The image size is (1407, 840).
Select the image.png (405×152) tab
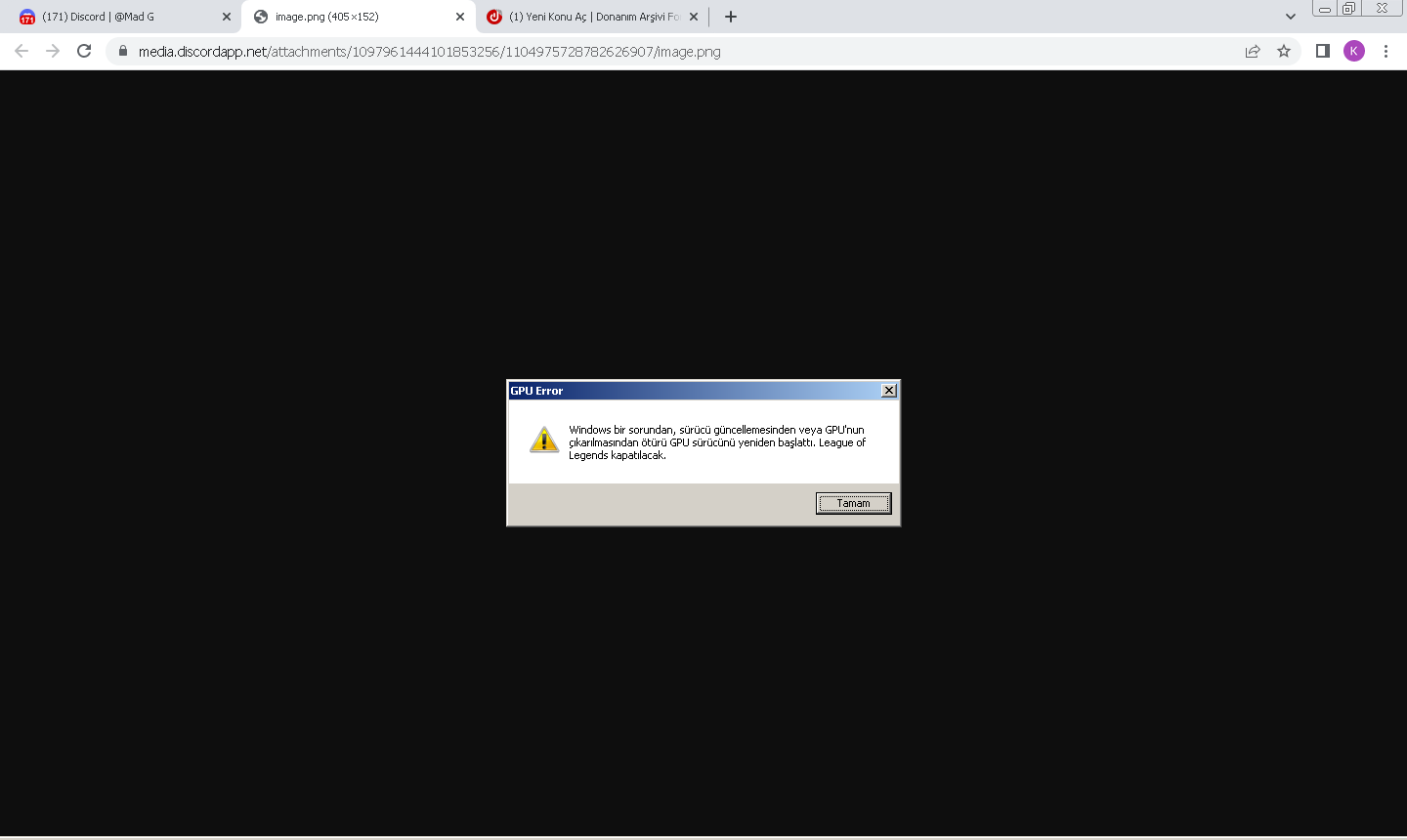pos(358,17)
